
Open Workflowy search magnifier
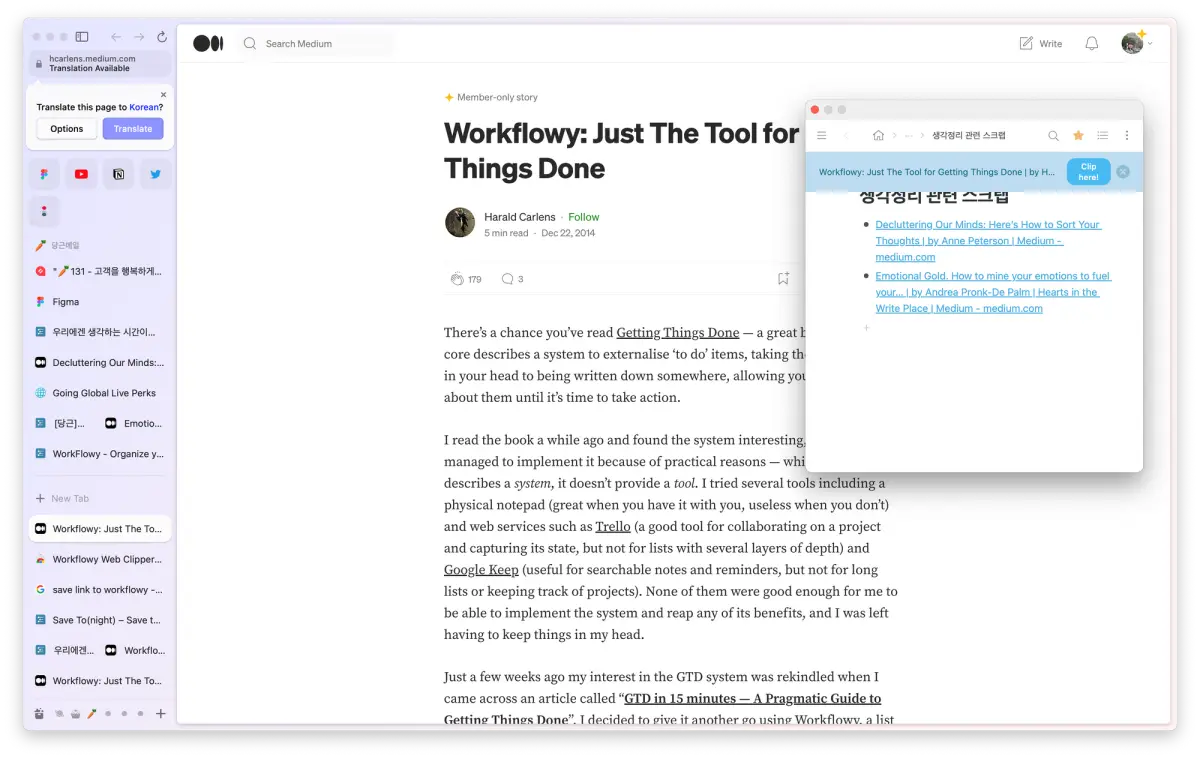1053,135
